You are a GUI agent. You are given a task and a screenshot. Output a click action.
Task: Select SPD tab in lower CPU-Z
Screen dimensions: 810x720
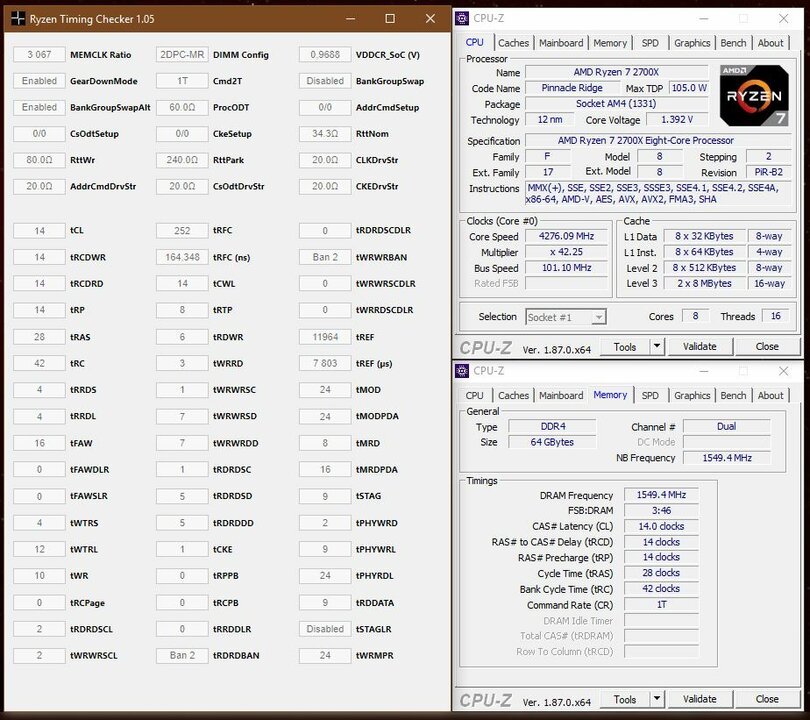[x=650, y=396]
